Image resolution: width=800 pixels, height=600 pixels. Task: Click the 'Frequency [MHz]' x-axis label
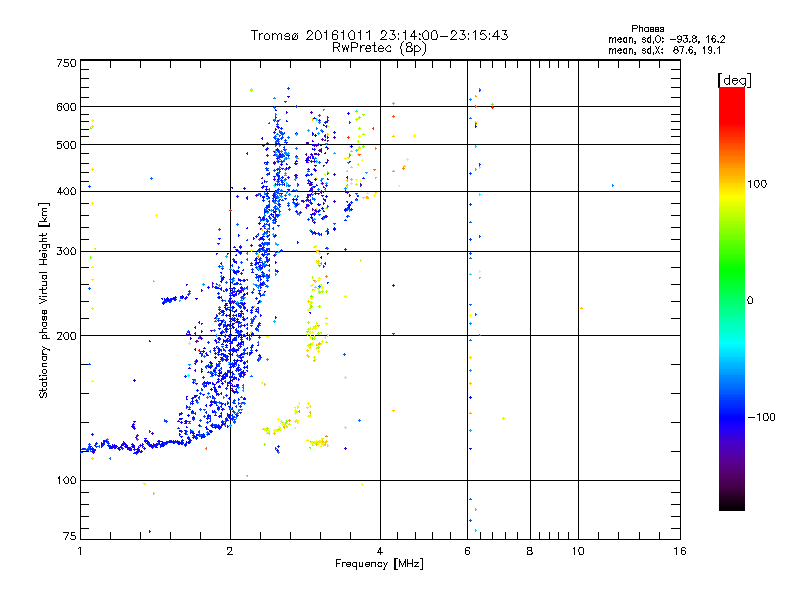tap(379, 564)
